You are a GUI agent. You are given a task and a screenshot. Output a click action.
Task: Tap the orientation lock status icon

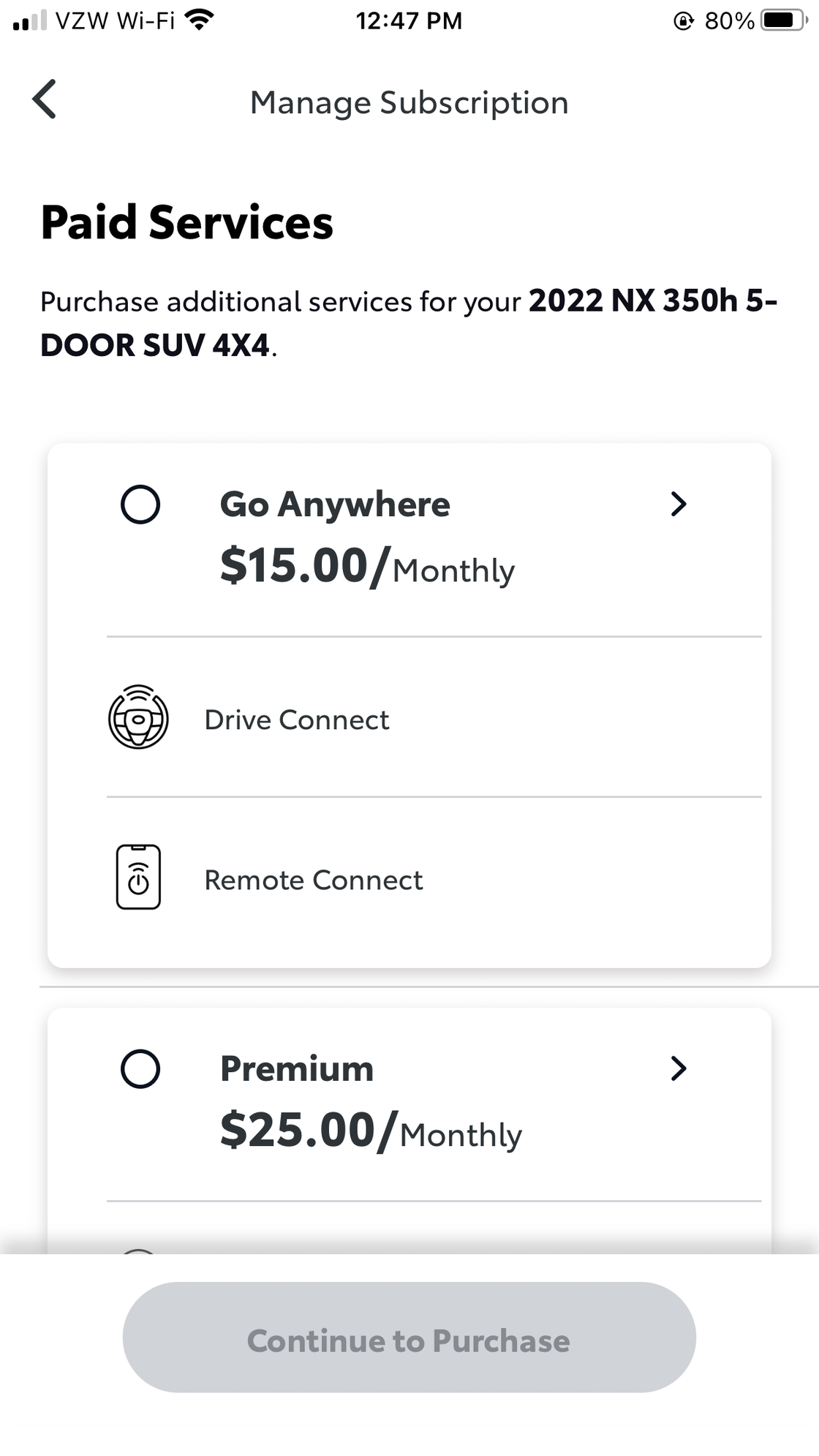(683, 20)
